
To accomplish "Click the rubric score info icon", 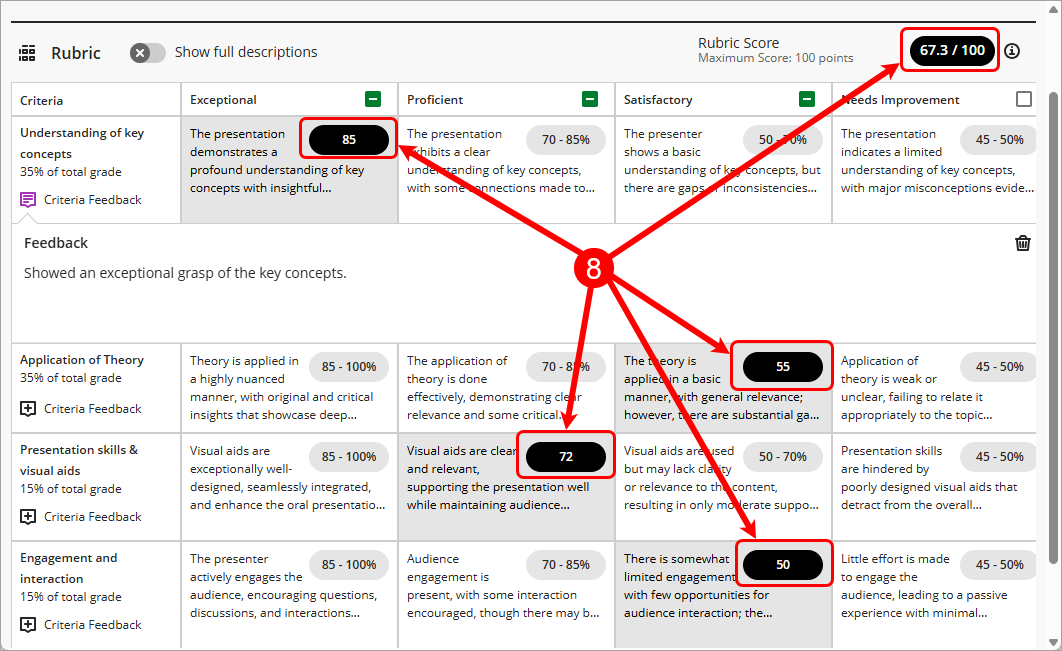I will pos(1012,51).
